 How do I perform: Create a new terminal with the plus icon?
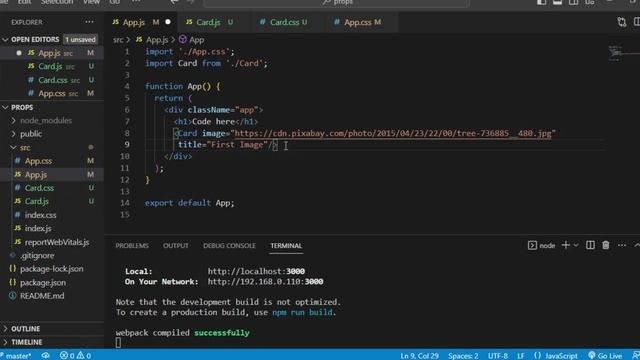click(566, 245)
